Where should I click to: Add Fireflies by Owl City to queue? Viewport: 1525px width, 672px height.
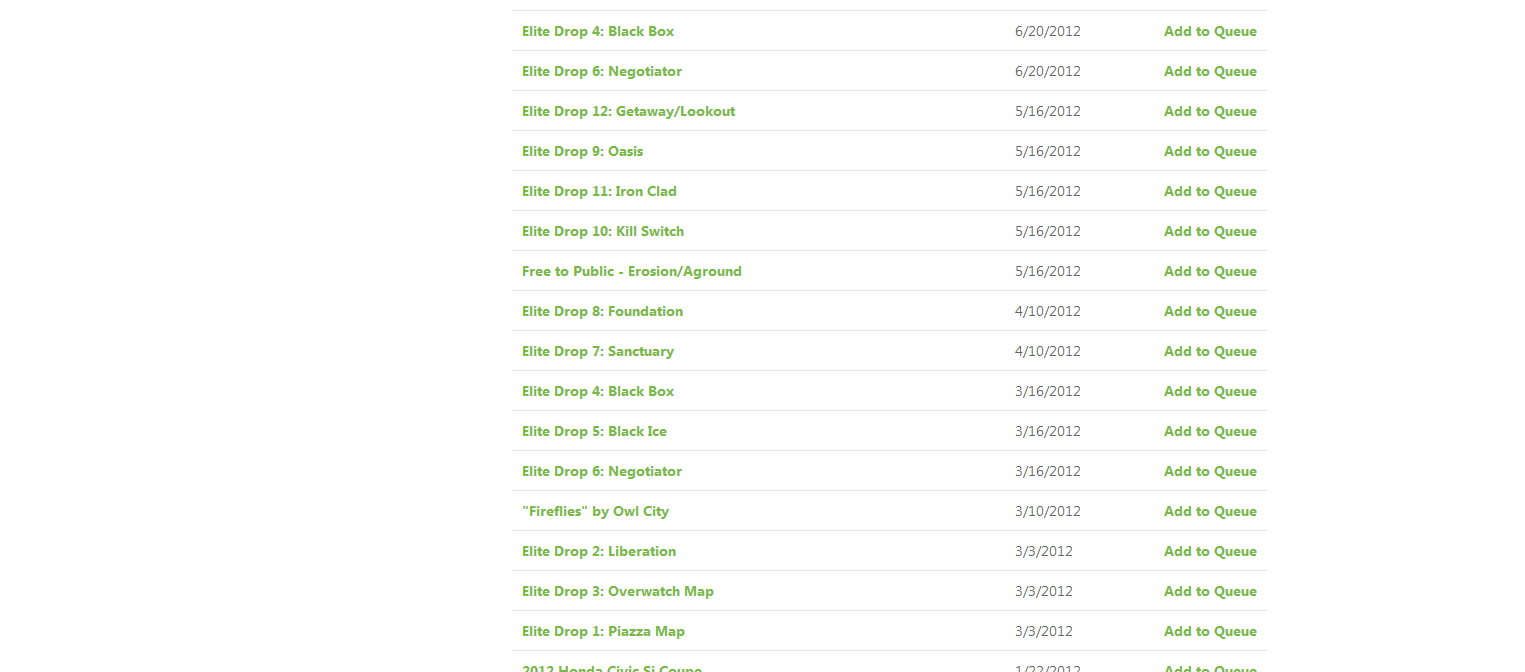(1210, 511)
